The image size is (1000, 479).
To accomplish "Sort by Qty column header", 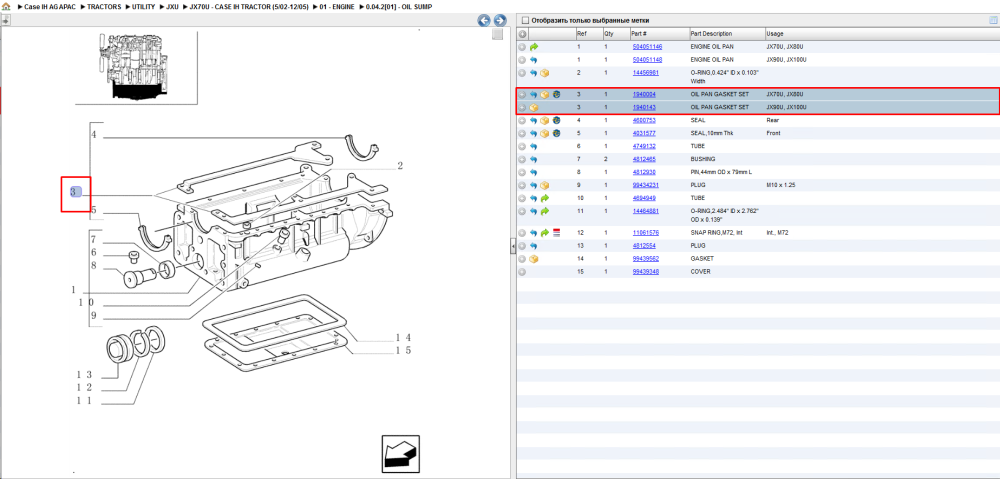I will [x=608, y=34].
